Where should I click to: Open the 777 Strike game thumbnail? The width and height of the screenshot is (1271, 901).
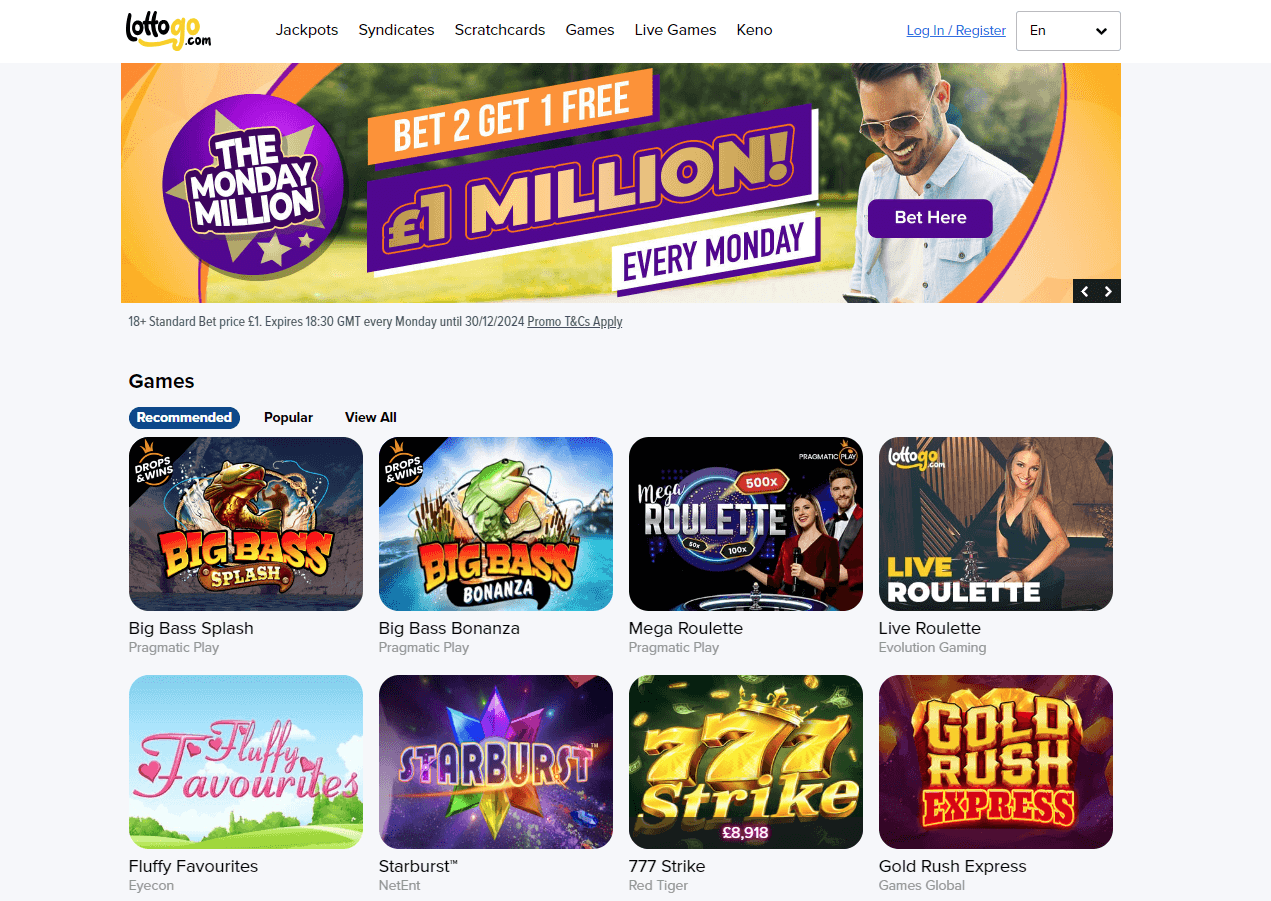point(746,762)
